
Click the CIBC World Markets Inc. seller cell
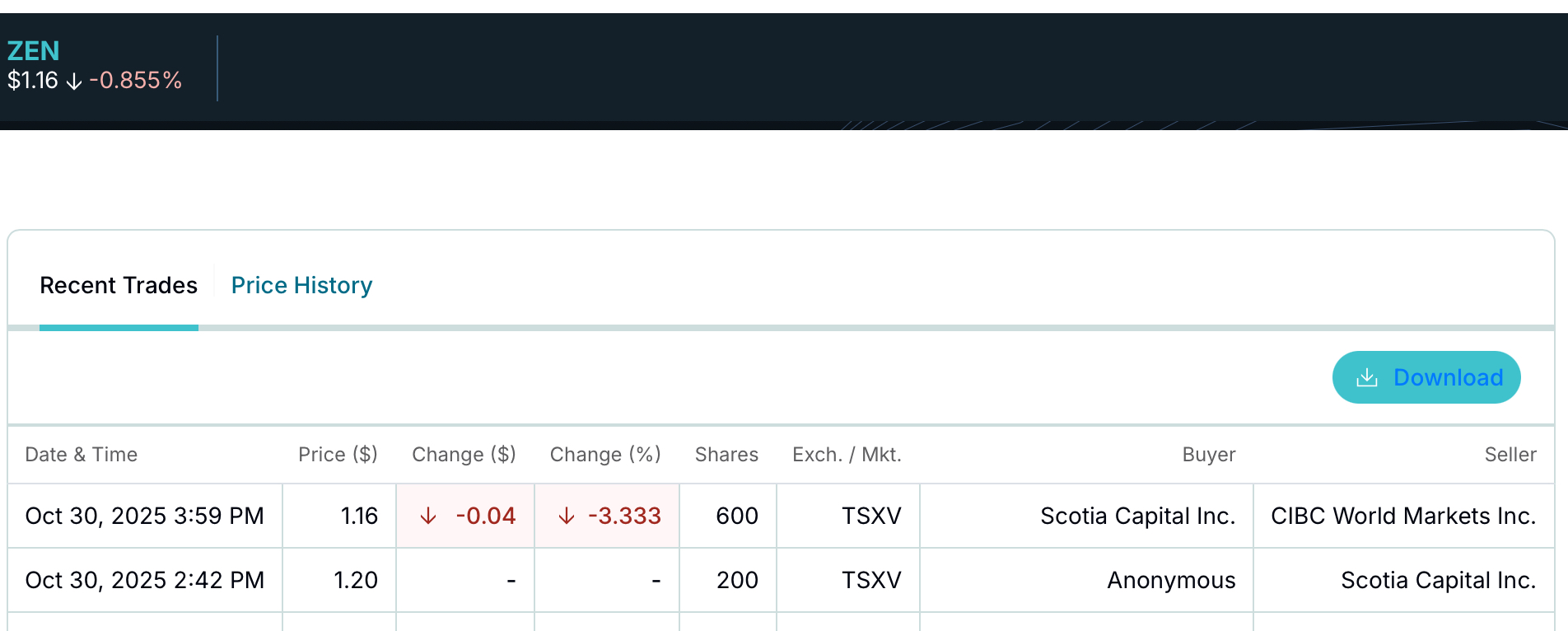(1403, 516)
